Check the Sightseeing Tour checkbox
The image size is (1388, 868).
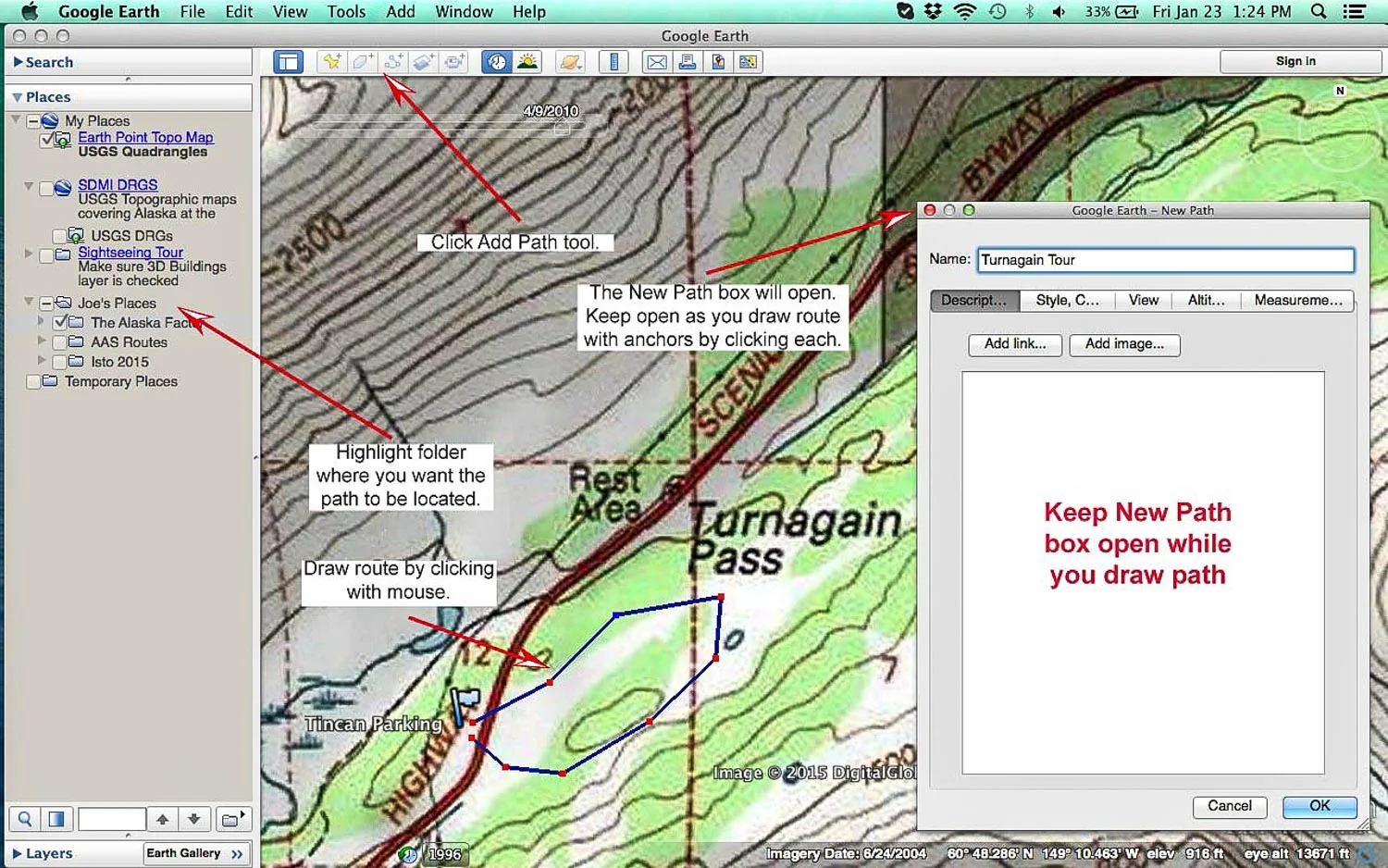pos(45,255)
